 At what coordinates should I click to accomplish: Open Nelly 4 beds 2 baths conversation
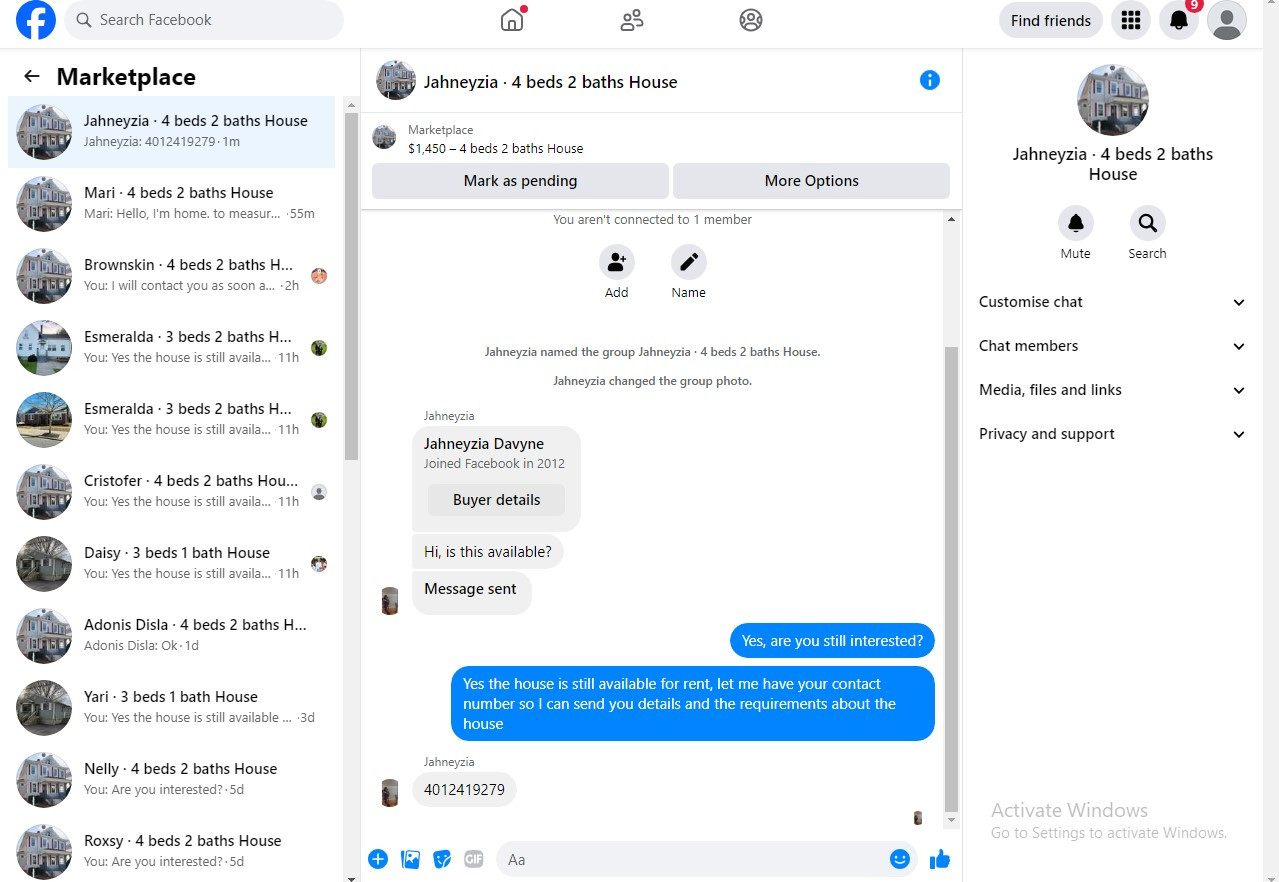(172, 779)
